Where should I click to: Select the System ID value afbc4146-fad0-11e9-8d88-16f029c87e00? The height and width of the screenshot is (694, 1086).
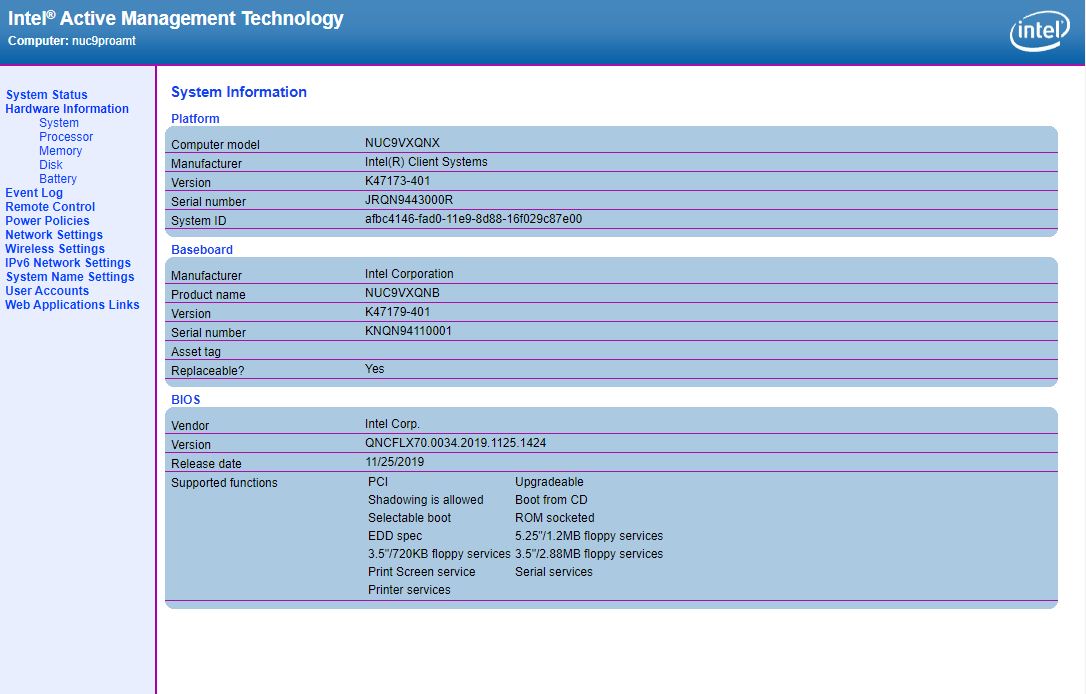pyautogui.click(x=473, y=219)
